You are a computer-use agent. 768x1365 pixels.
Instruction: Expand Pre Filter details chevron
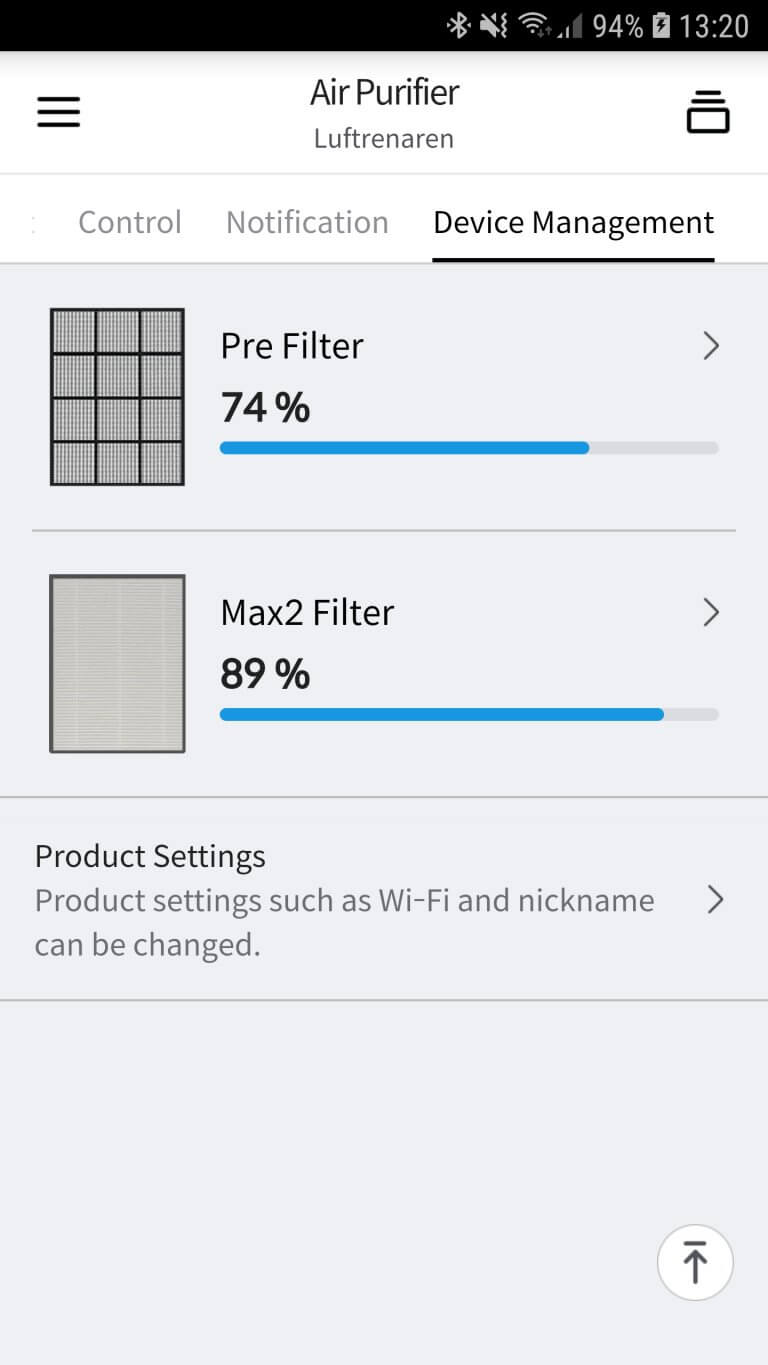click(711, 346)
